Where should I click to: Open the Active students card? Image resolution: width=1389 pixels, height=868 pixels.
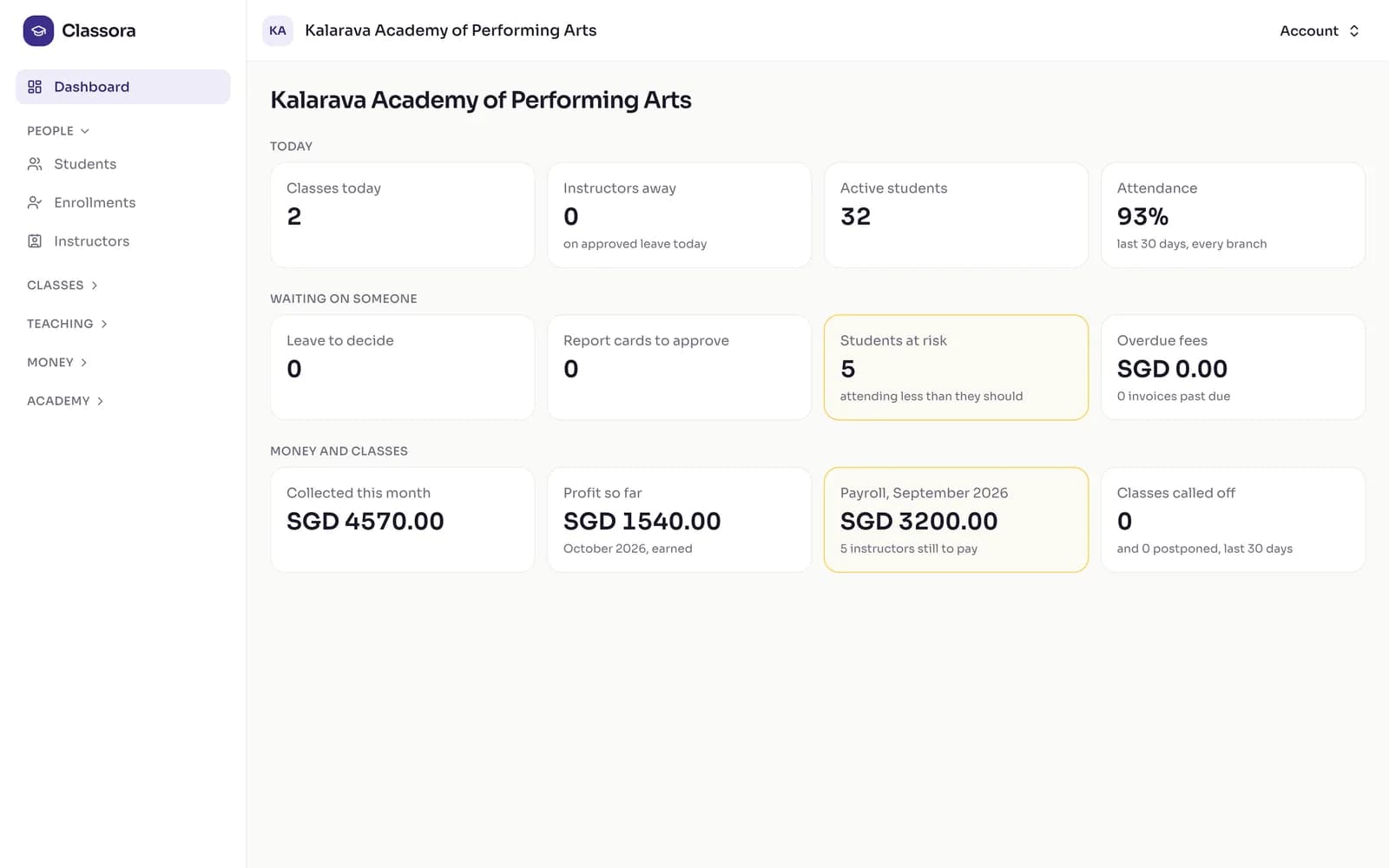click(x=956, y=215)
